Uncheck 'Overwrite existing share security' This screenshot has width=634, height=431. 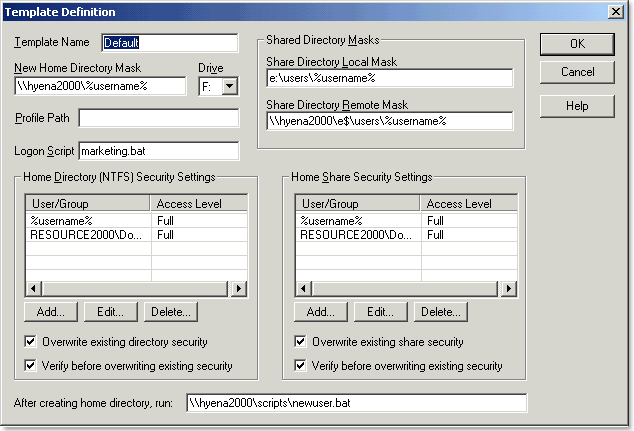tap(301, 342)
